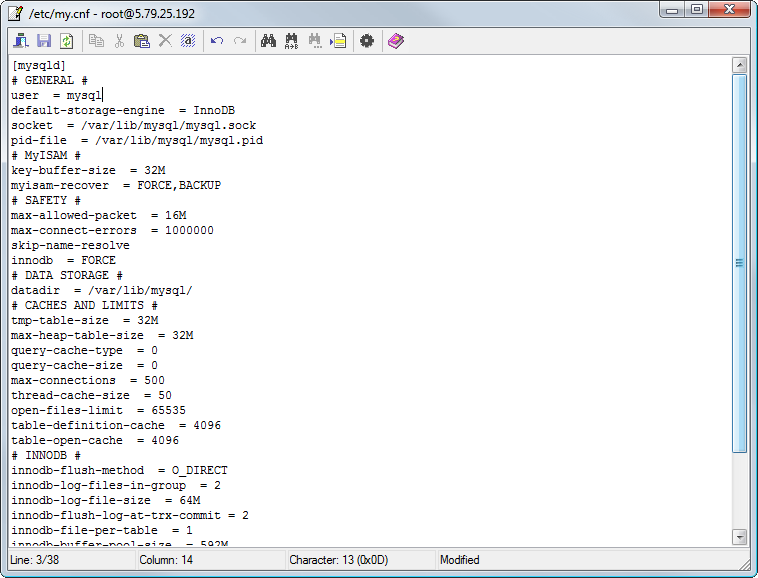
Task: Open the Go to line number icon
Action: tap(338, 41)
